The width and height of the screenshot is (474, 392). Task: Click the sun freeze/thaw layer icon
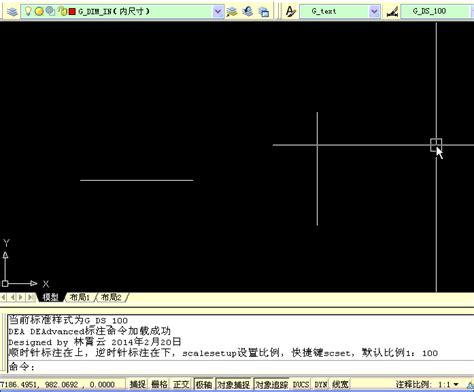[39, 12]
